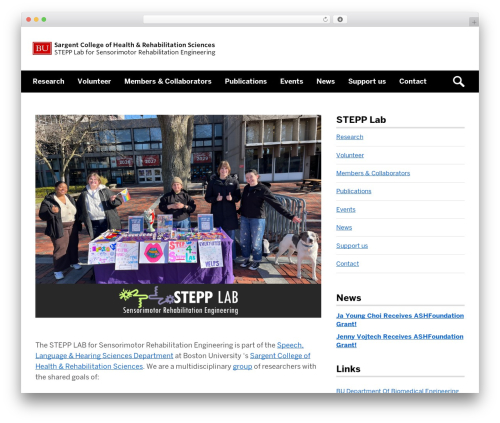Open Contact in the black navigation bar
Viewport: 500px width, 423px height.
coord(413,81)
